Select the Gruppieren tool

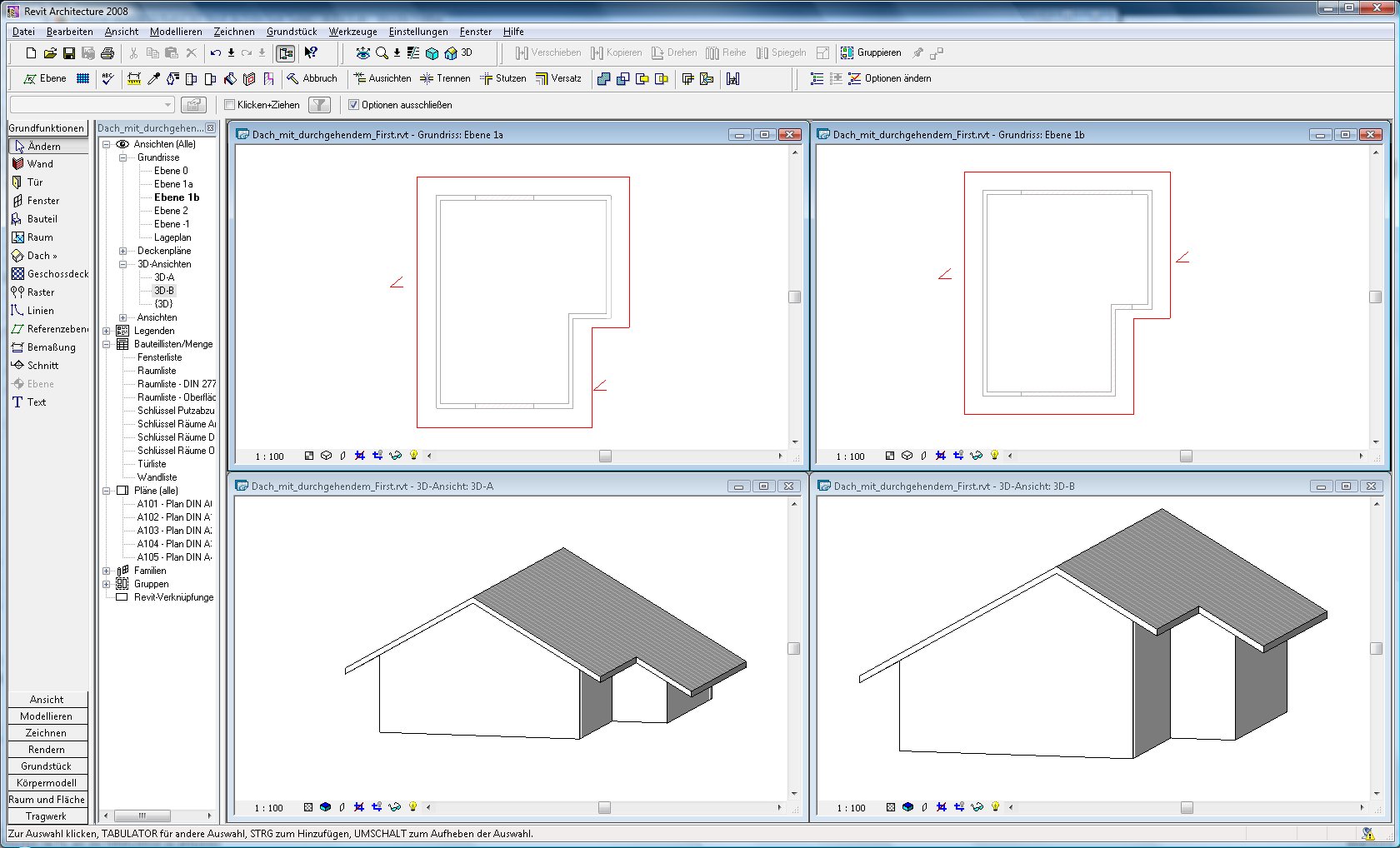coord(871,52)
